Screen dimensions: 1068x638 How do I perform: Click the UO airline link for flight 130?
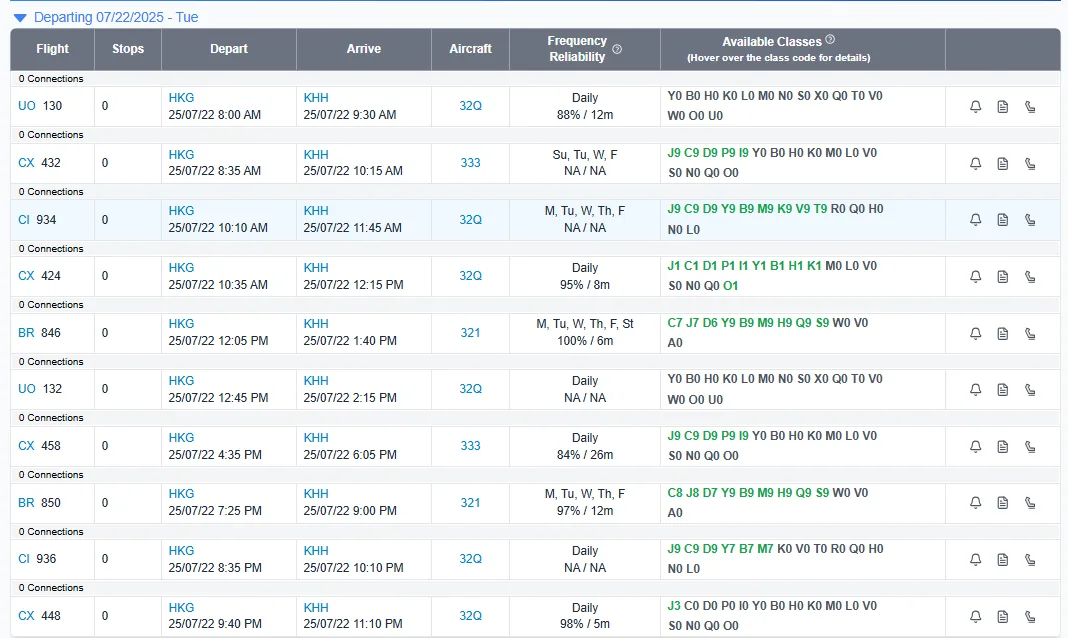pos(27,106)
